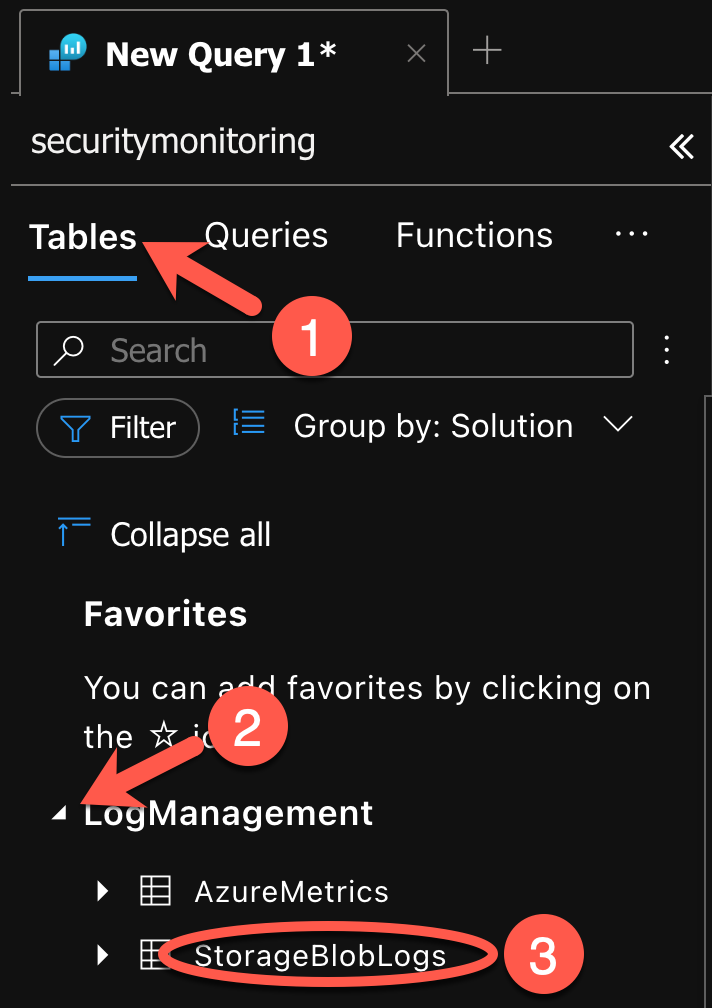Open the overflow ellipsis next to Functions

coord(631,235)
